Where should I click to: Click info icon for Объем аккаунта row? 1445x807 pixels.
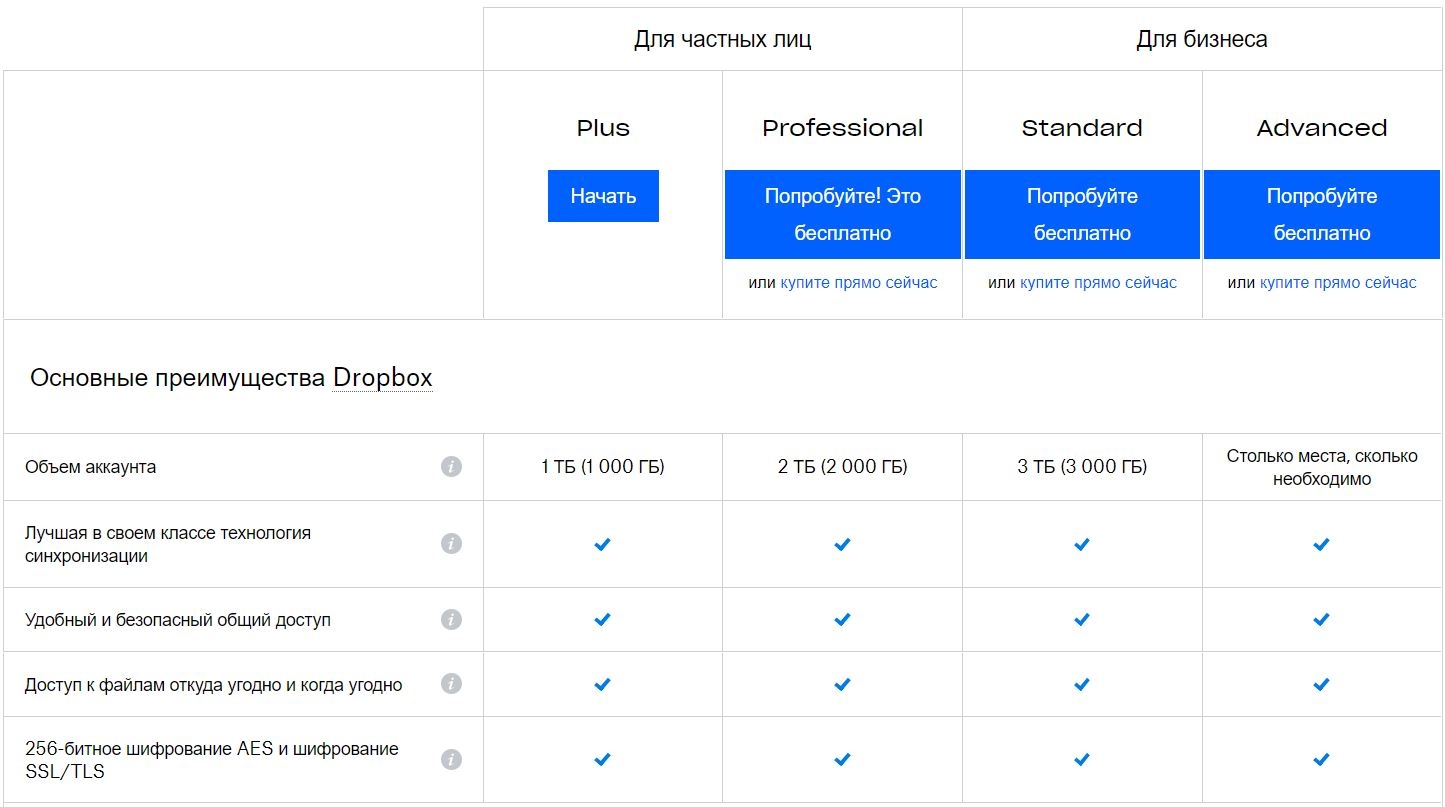point(451,466)
